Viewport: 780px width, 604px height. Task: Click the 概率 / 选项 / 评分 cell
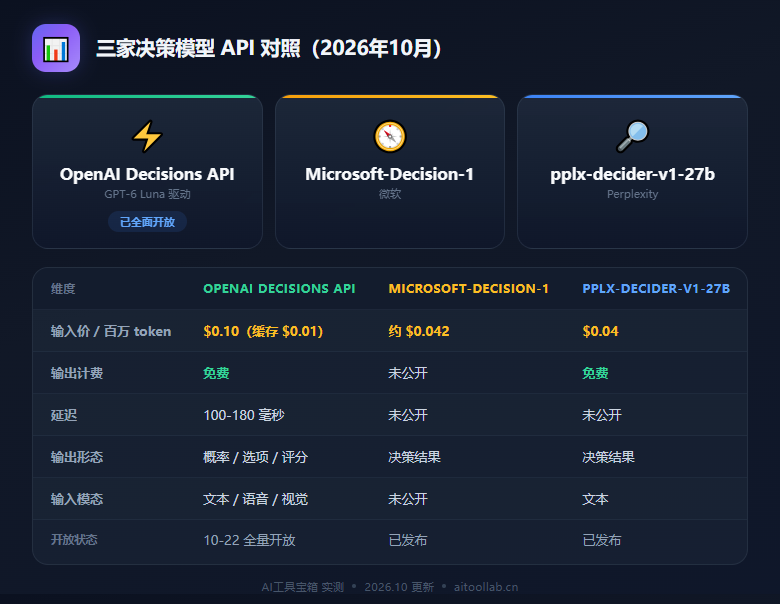pos(256,457)
